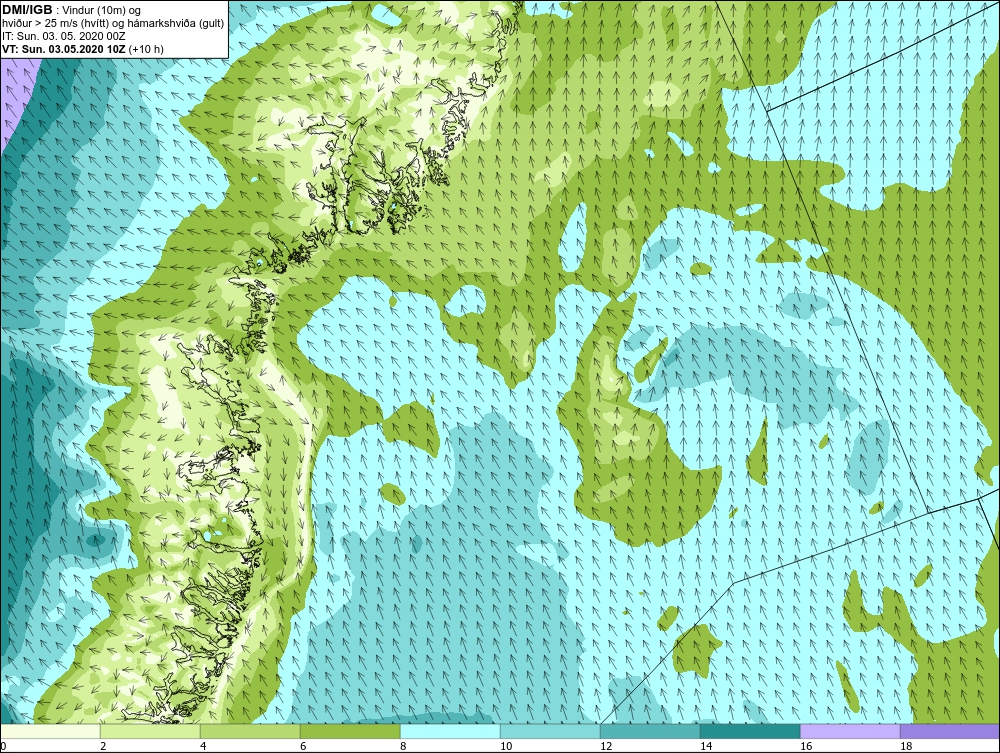Click the 14-16 m/s dark teal legend swatch
This screenshot has width=1000, height=753.
[750, 731]
